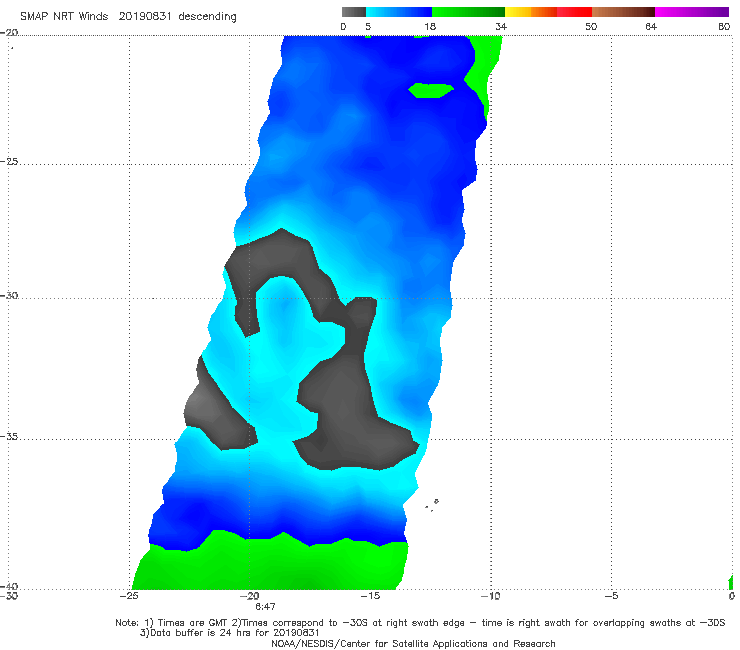Screen dimensions: 740x650
Task: Click the yellow-orange segment of the color bar
Action: (530, 12)
